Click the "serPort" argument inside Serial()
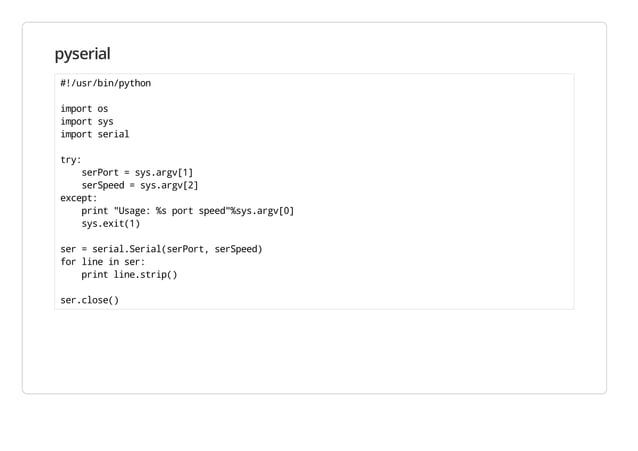Viewport: 638px width, 451px height. 186,249
